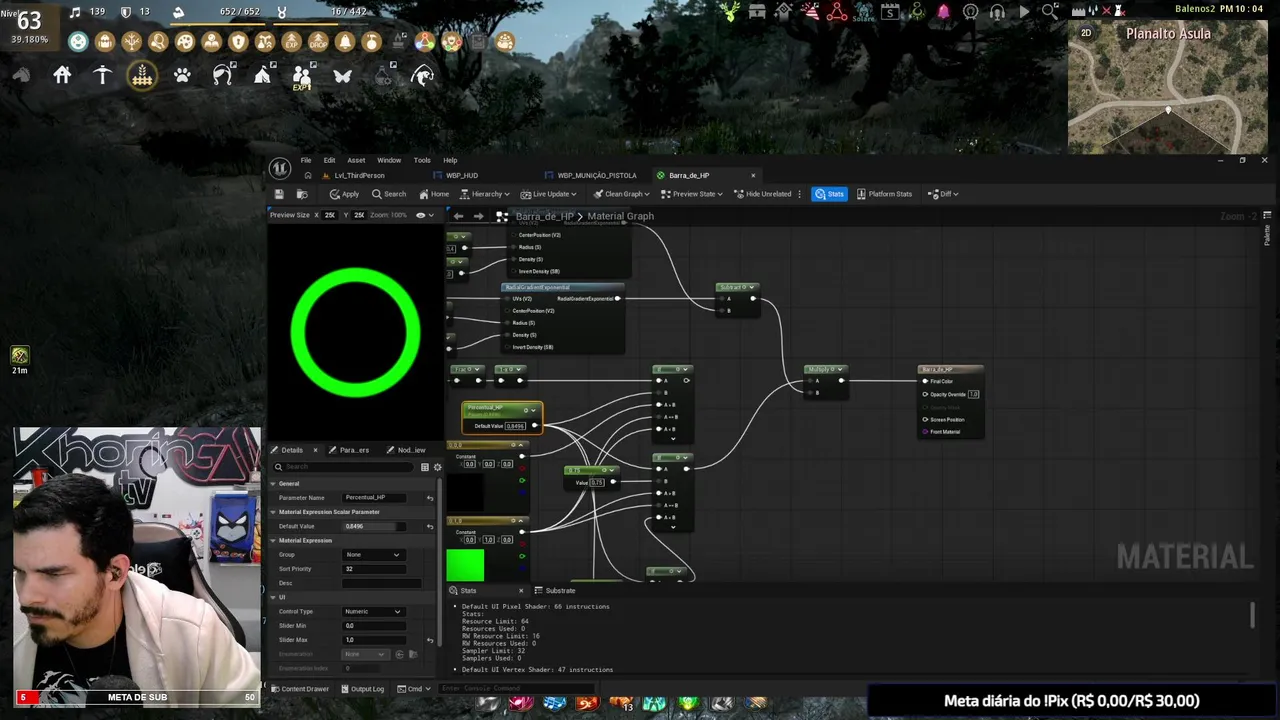
Task: Open the Help menu
Action: tap(450, 160)
